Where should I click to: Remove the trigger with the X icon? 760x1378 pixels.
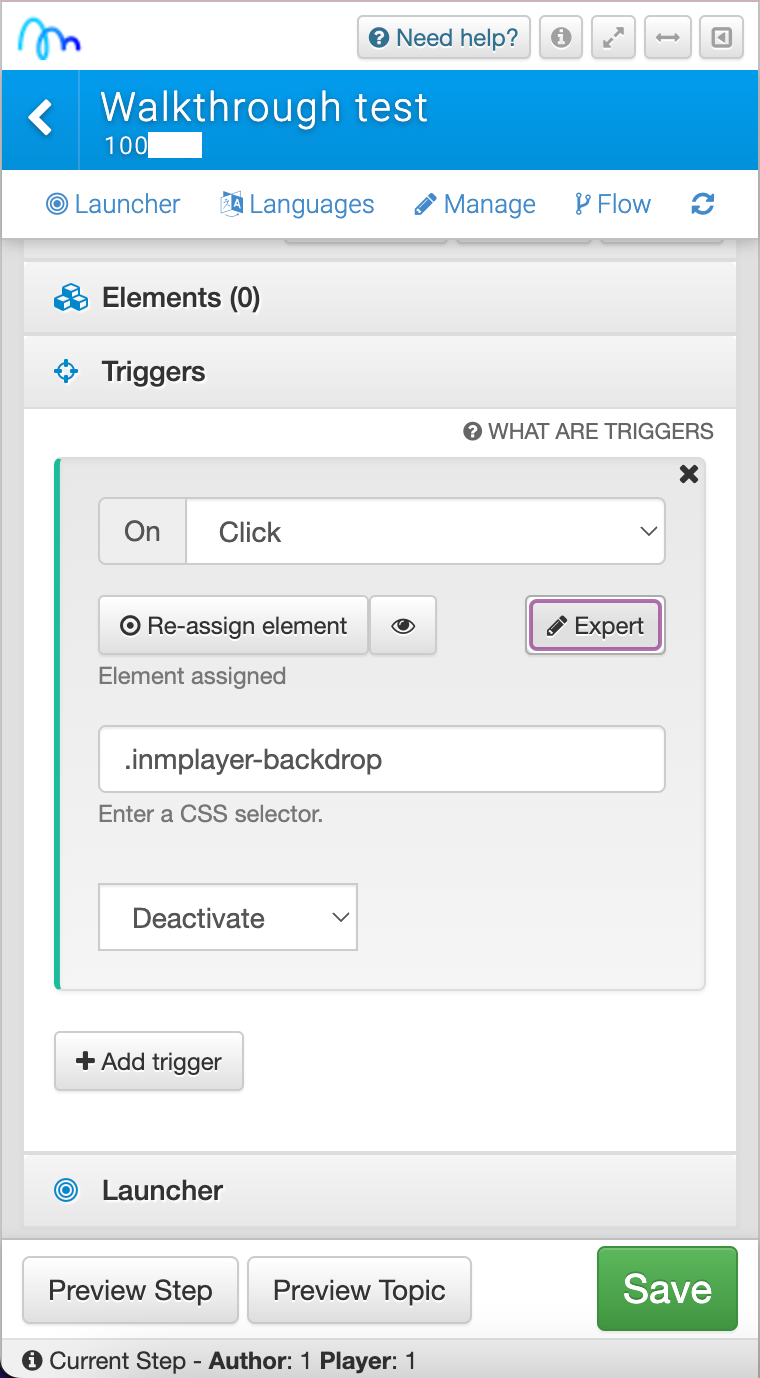(x=689, y=474)
